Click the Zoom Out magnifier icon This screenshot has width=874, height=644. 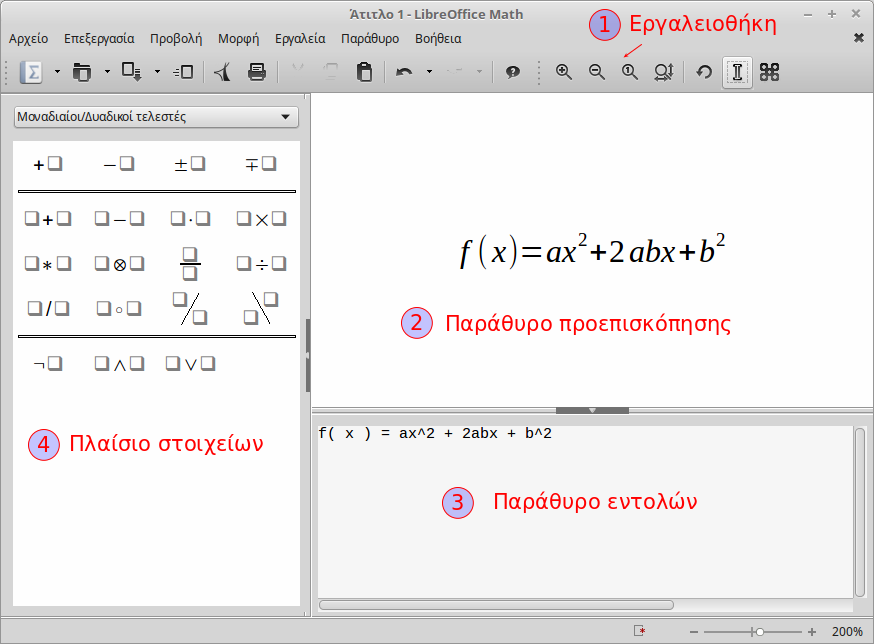click(x=597, y=72)
